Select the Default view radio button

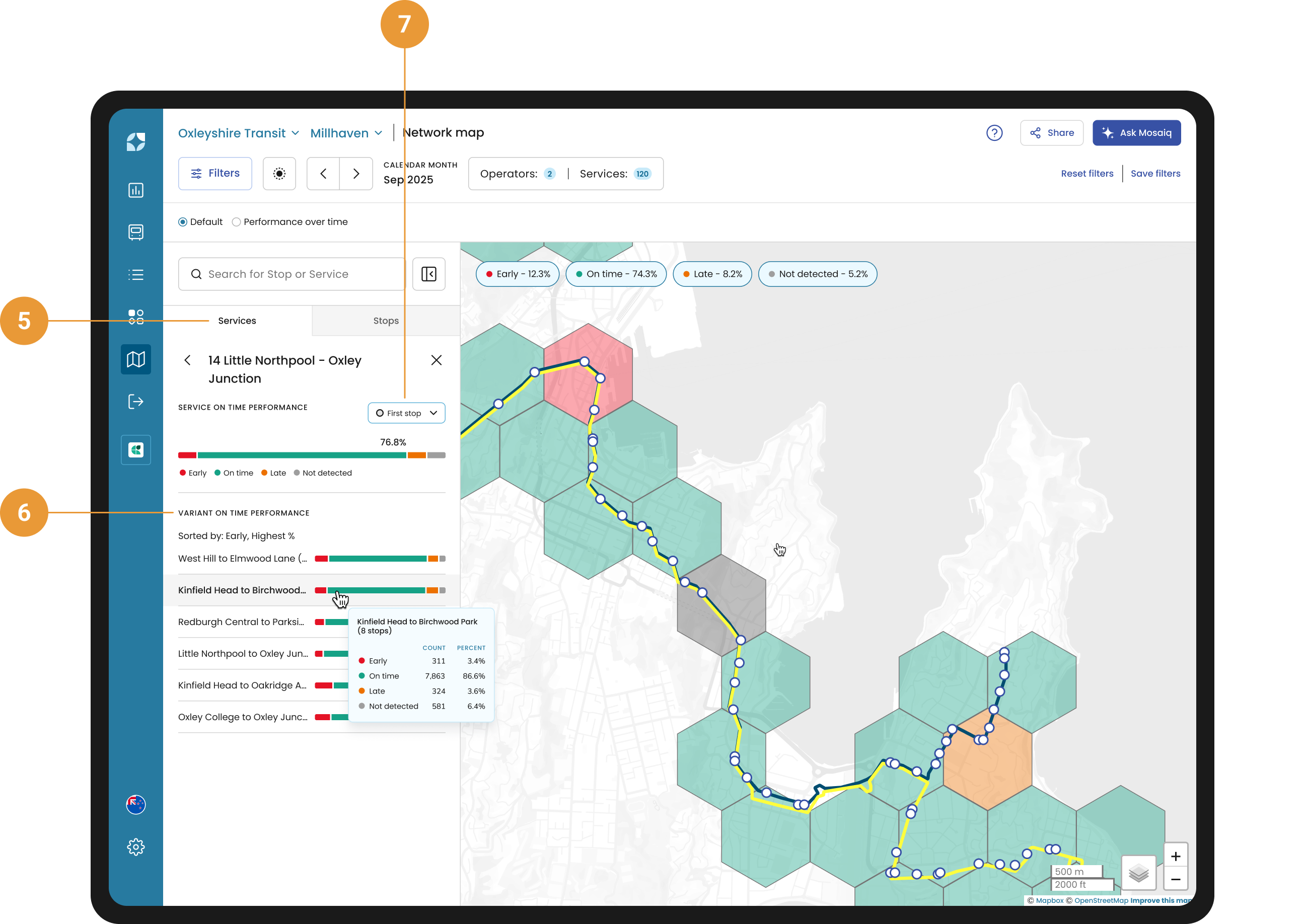(183, 222)
